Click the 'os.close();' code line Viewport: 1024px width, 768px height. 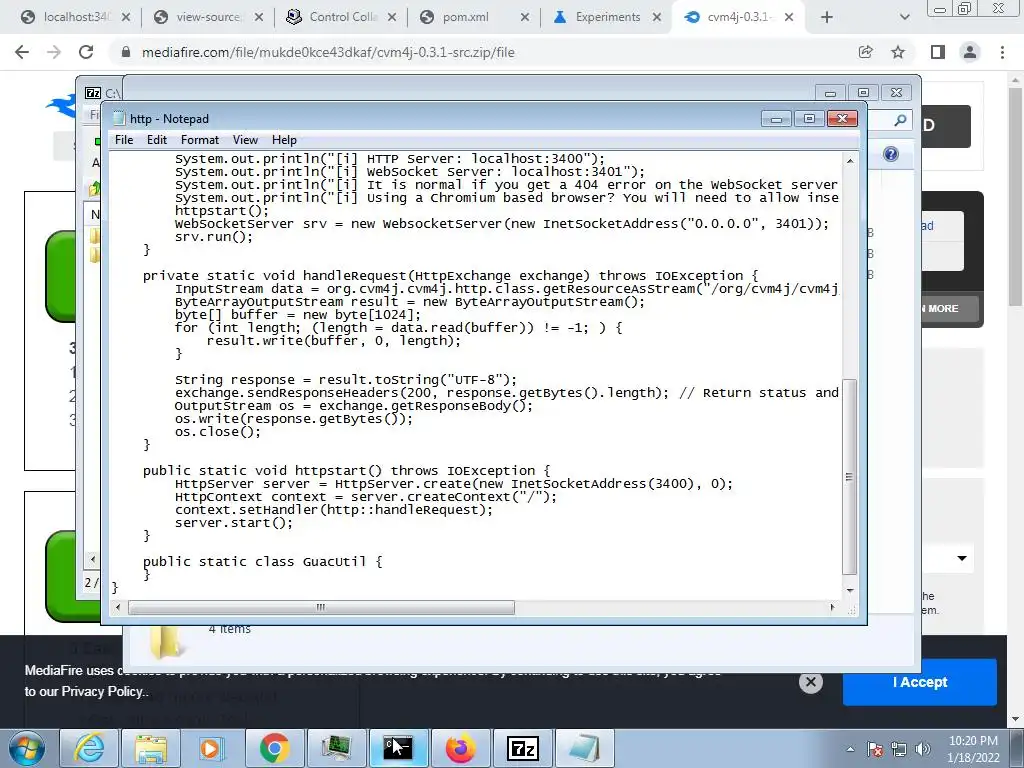[217, 431]
